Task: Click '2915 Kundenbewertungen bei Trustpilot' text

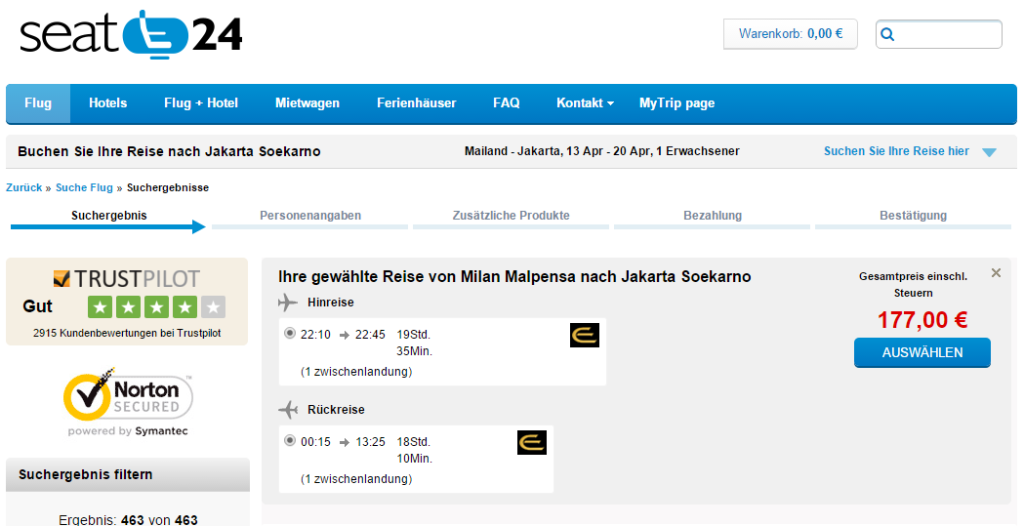Action: click(127, 333)
